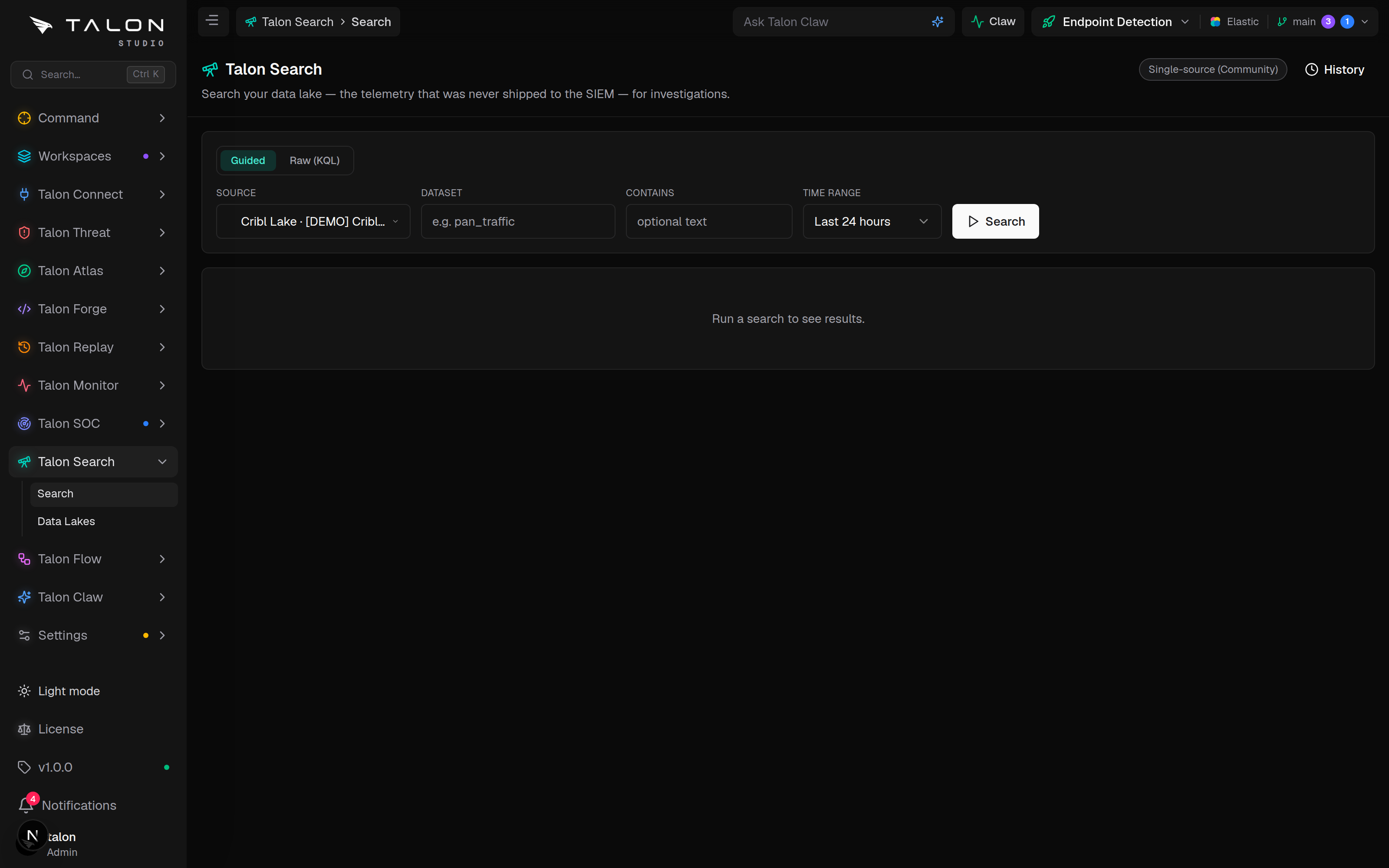
Task: Switch to Raw (KQL) mode
Action: click(315, 161)
